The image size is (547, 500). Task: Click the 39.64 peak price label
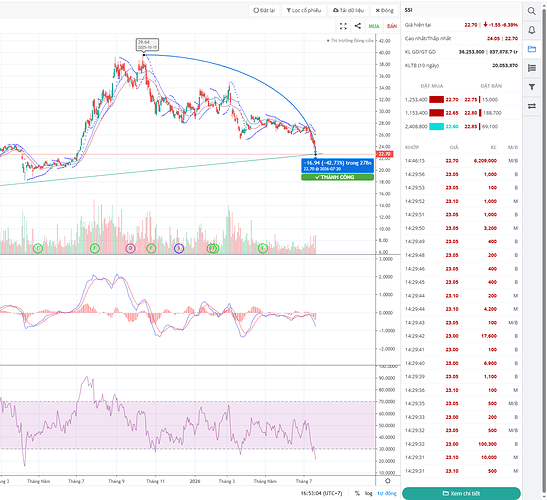[x=147, y=44]
